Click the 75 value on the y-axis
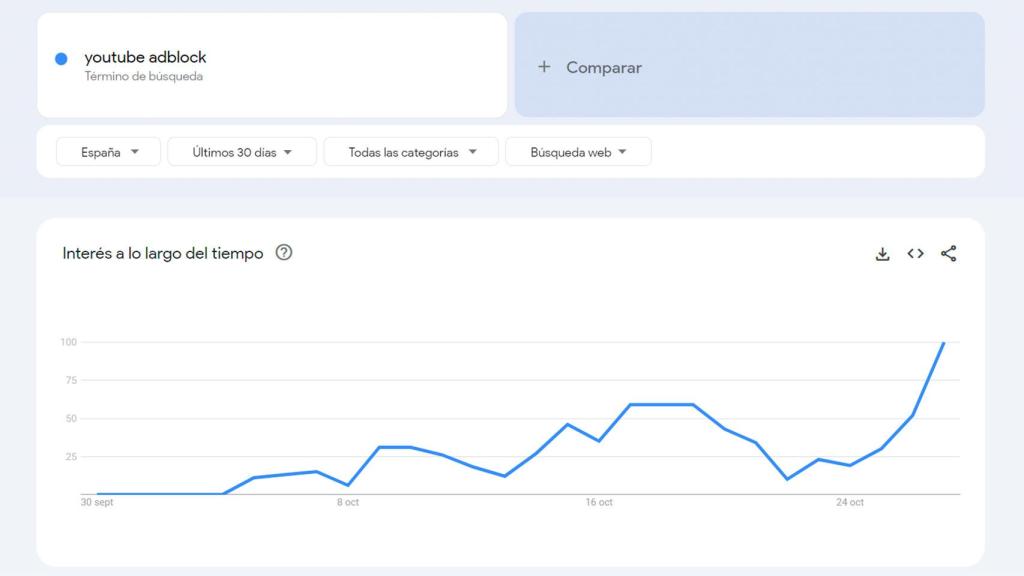The height and width of the screenshot is (576, 1024). point(71,380)
